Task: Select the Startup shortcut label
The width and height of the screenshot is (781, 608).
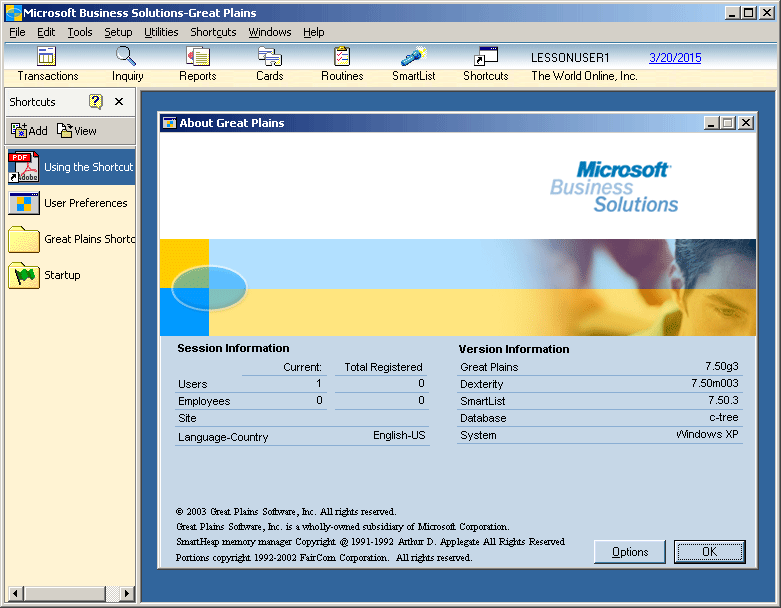Action: [62, 275]
